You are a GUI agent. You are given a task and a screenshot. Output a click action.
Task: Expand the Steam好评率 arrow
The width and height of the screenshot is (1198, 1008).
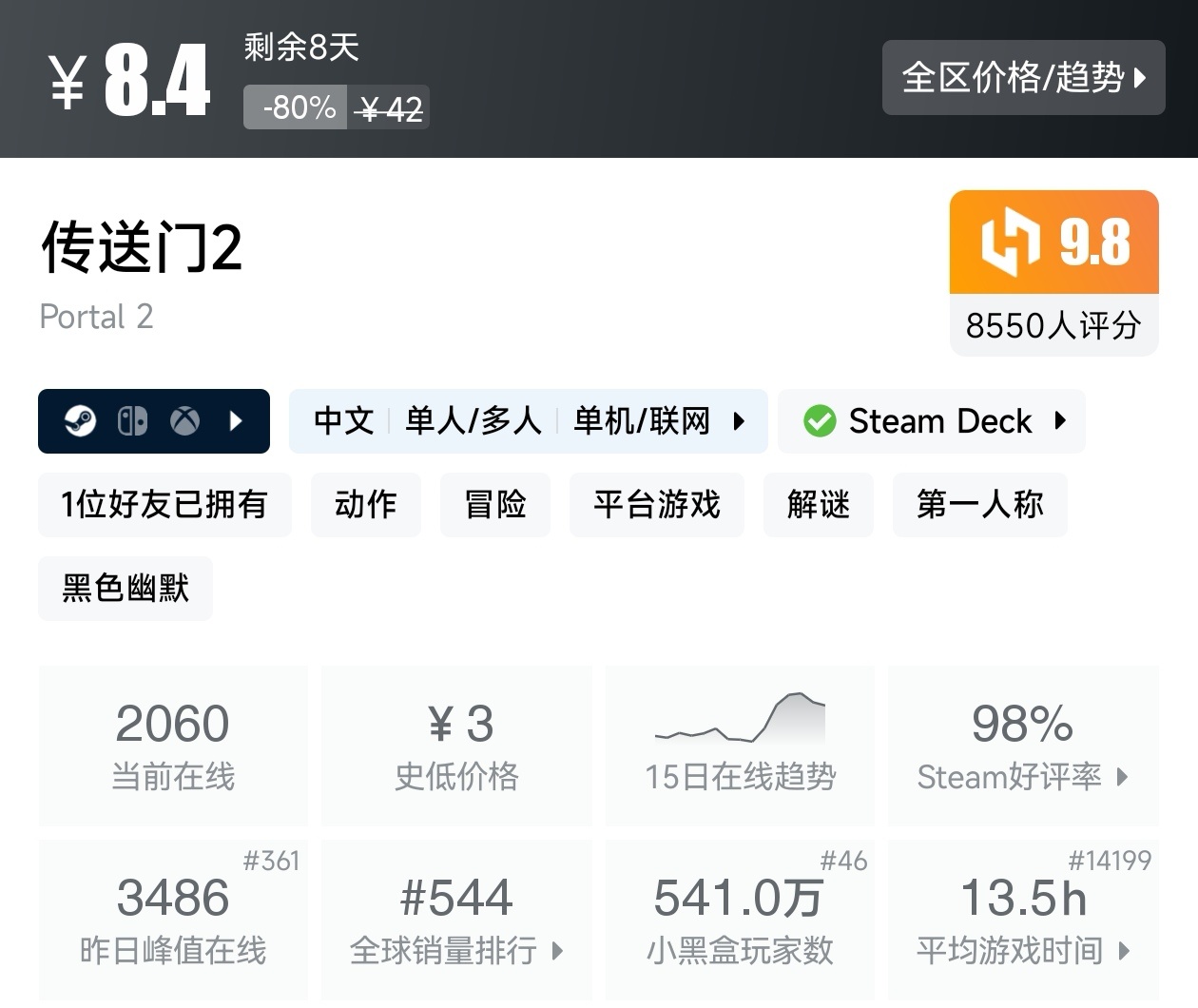(1123, 777)
